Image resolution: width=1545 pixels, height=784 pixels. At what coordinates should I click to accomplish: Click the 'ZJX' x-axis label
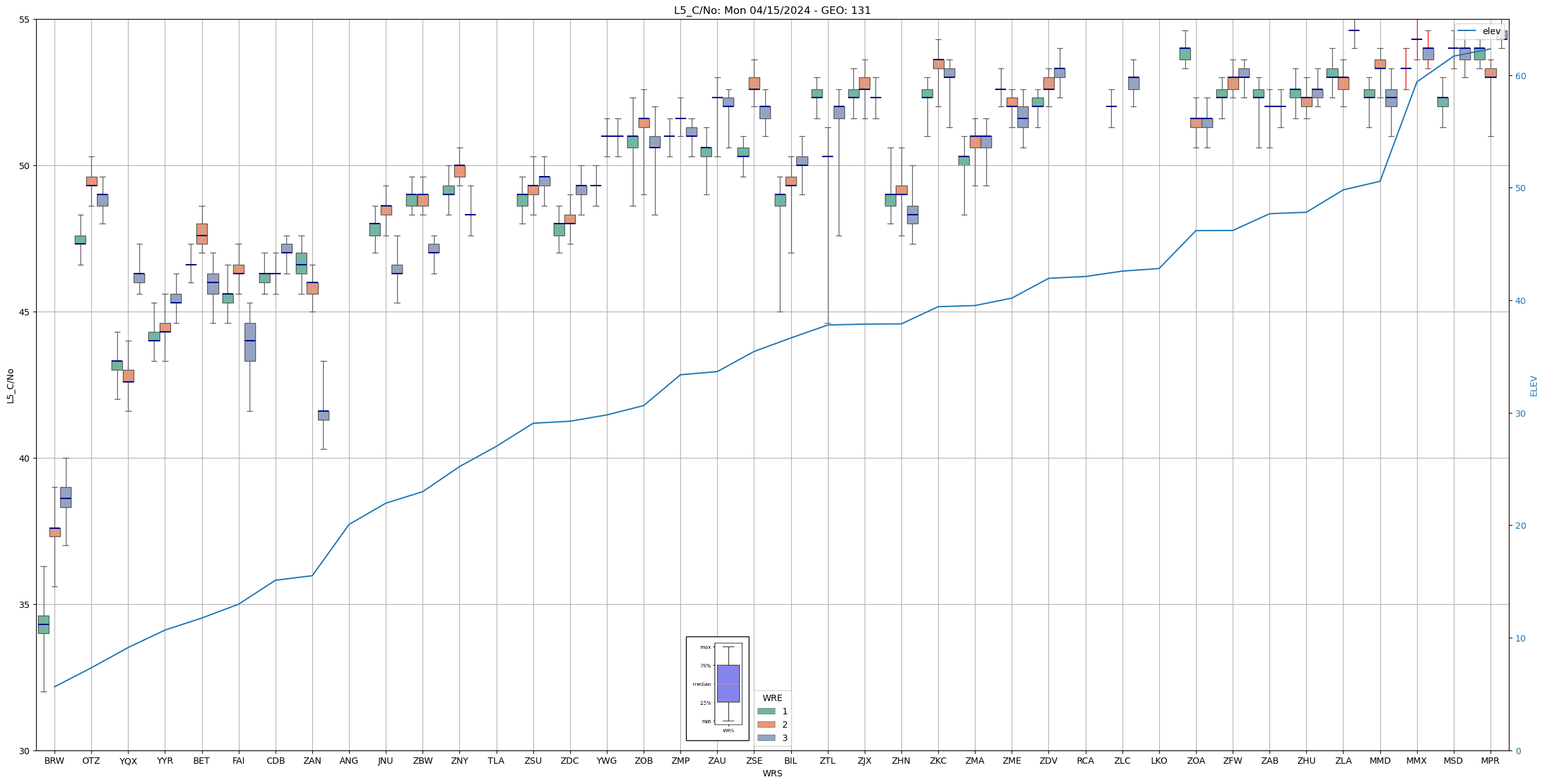864,761
